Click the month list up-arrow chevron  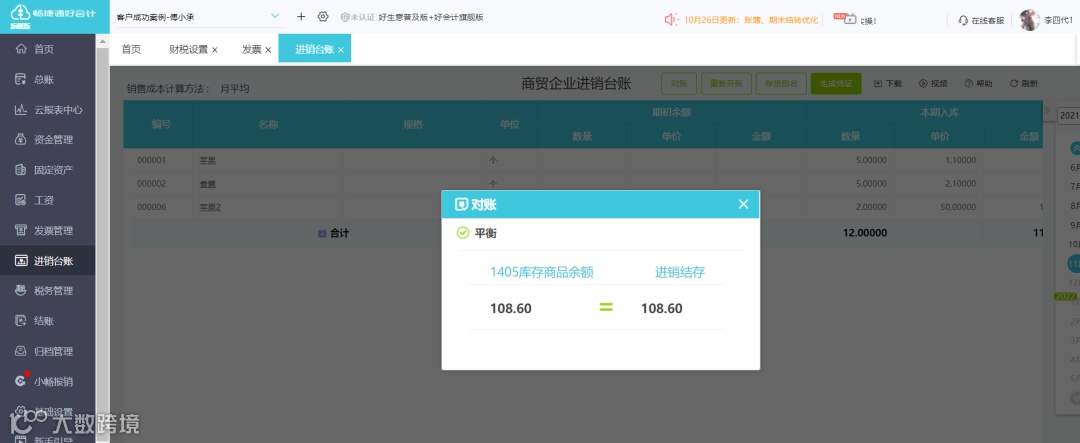pyautogui.click(x=1075, y=148)
